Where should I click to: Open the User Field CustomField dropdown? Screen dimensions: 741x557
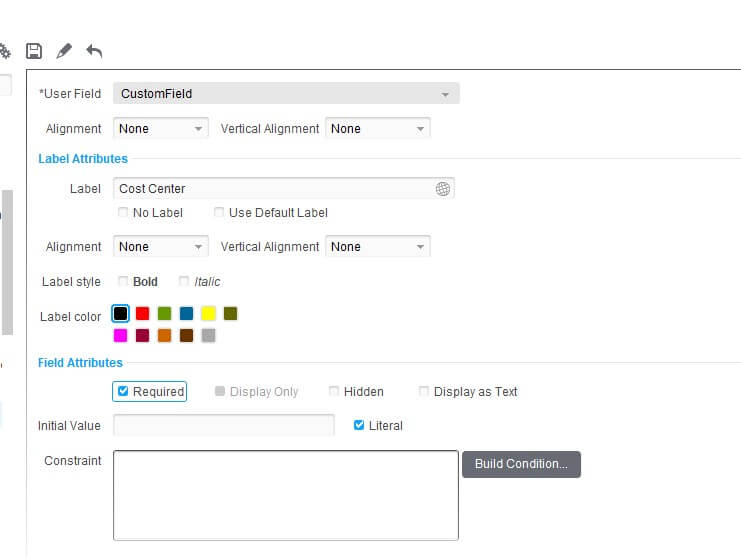pos(286,94)
